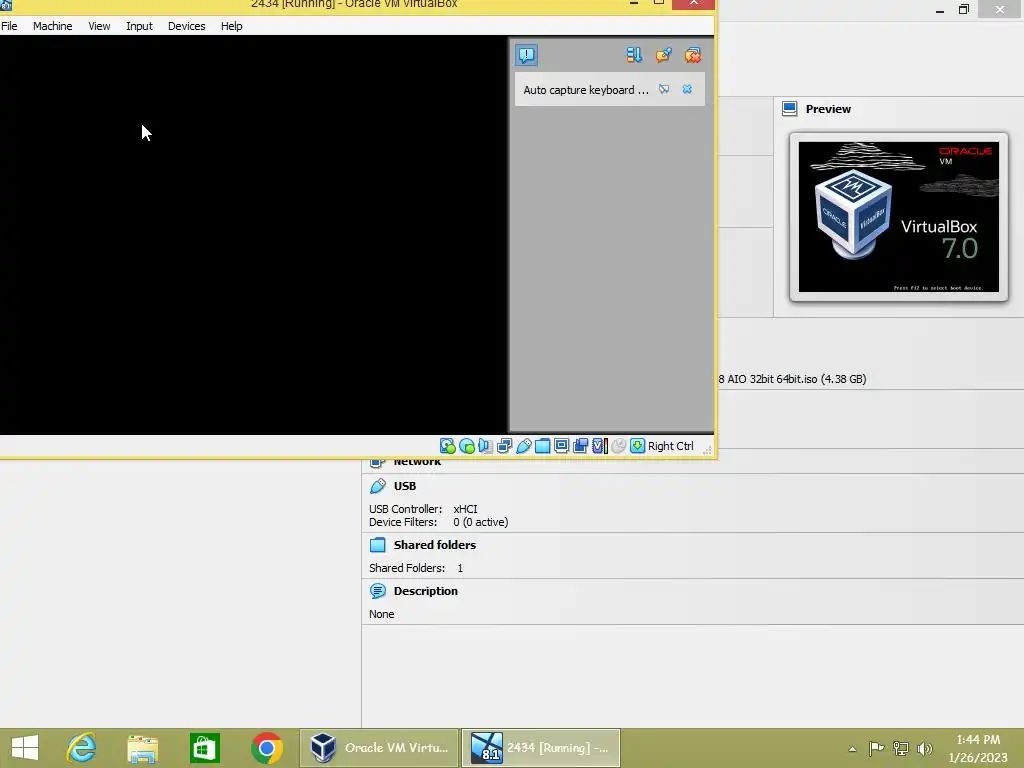Click the network tray icon
This screenshot has width=1024, height=768.
click(x=901, y=748)
